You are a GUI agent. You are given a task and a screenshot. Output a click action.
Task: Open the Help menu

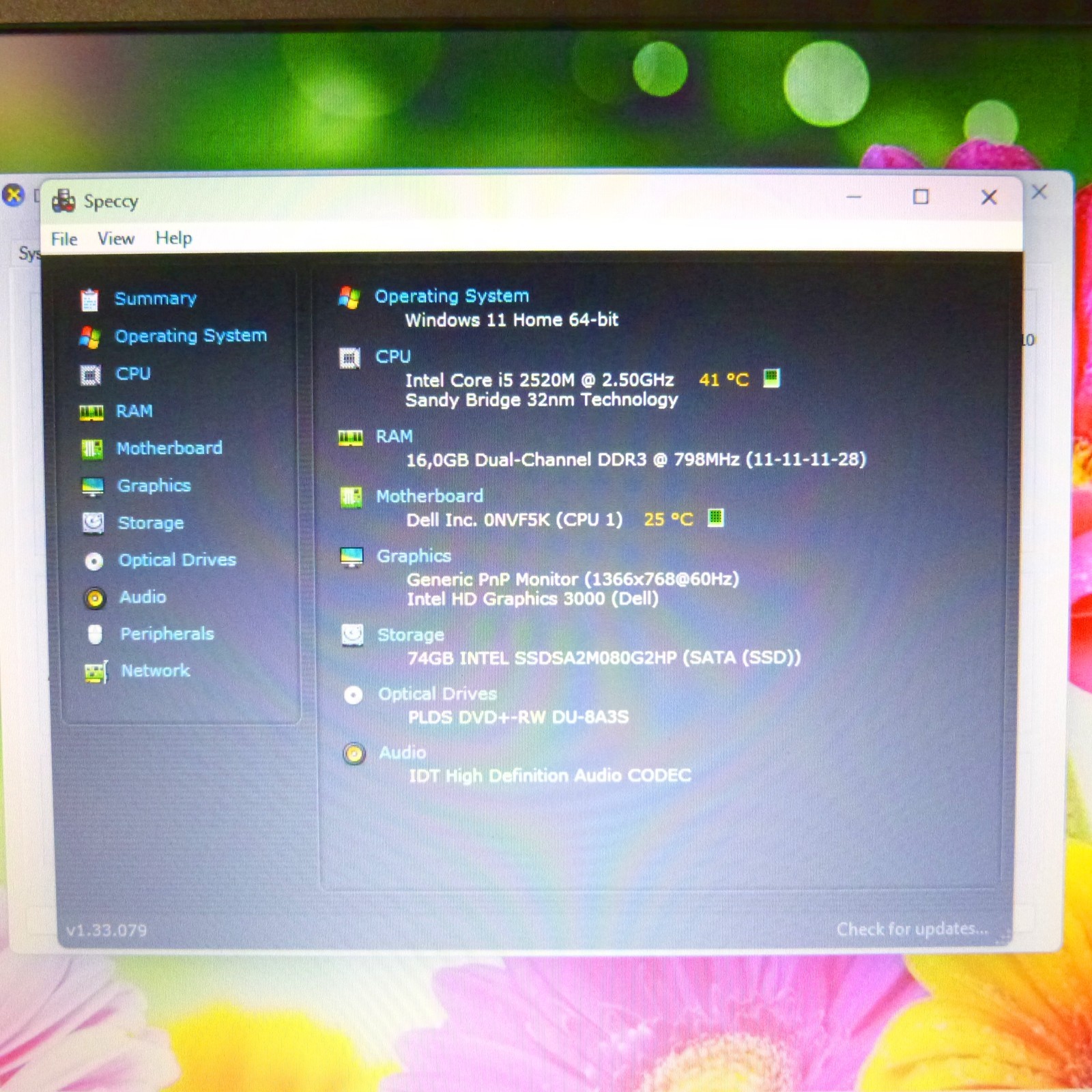tap(174, 238)
